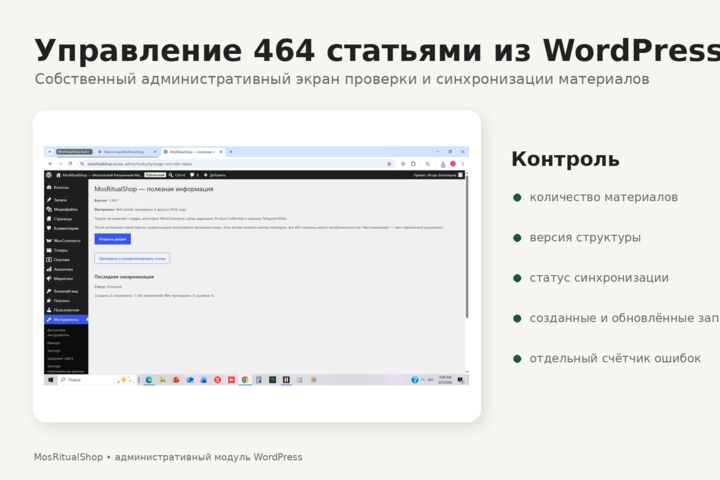The image size is (720, 480).
Task: Expand the tab search dropdown arrow
Action: point(50,152)
